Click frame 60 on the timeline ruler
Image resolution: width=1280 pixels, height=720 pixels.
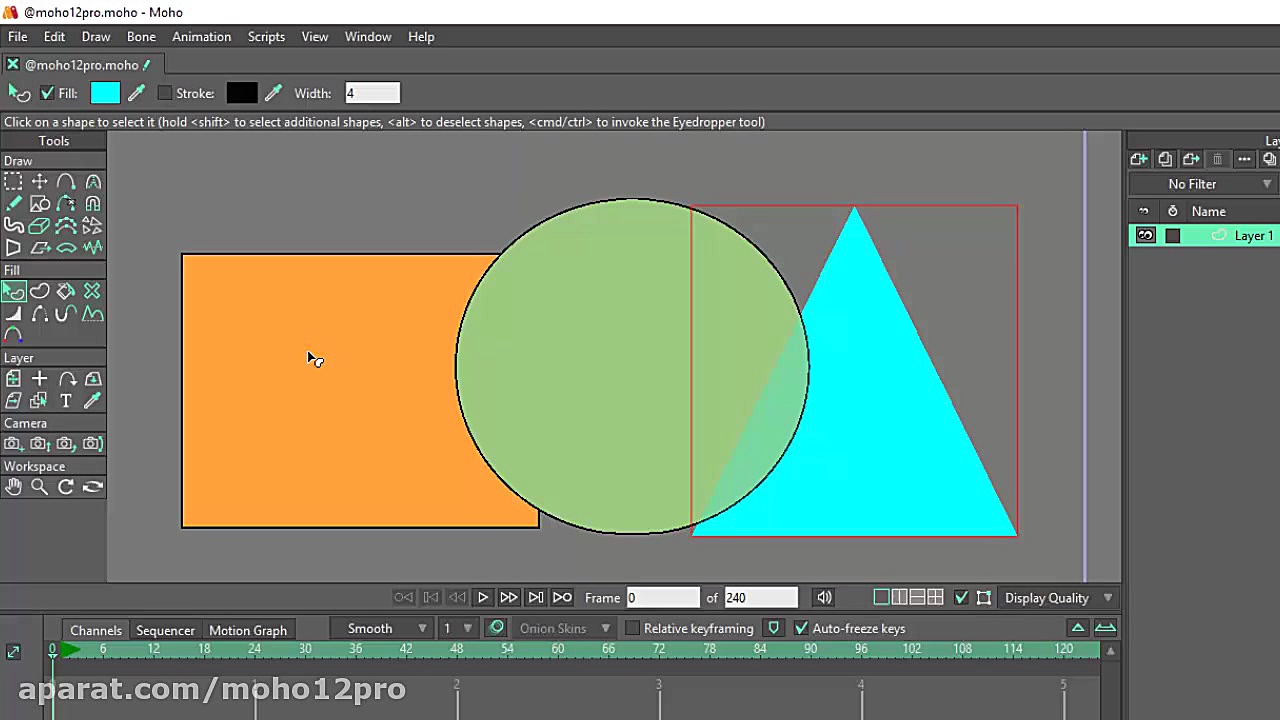click(x=558, y=649)
